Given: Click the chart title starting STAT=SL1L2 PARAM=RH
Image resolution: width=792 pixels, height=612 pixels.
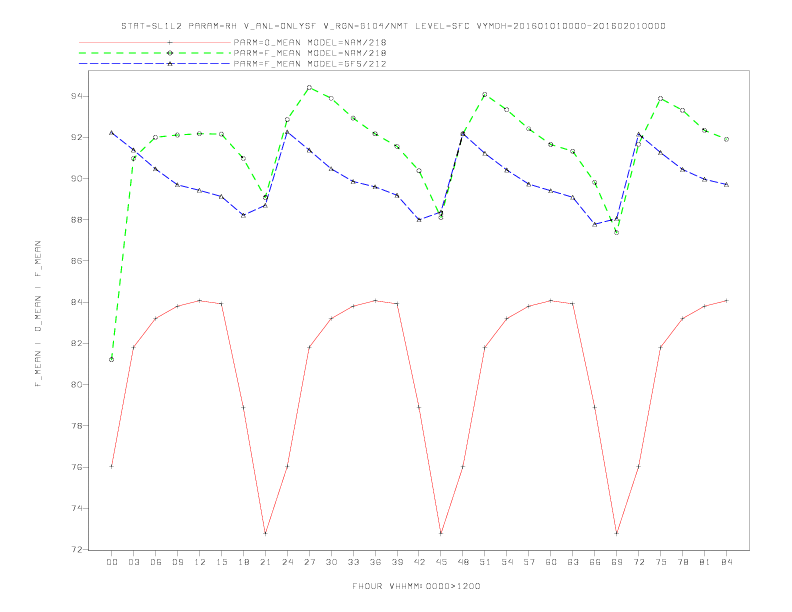Looking at the screenshot, I should tap(393, 26).
